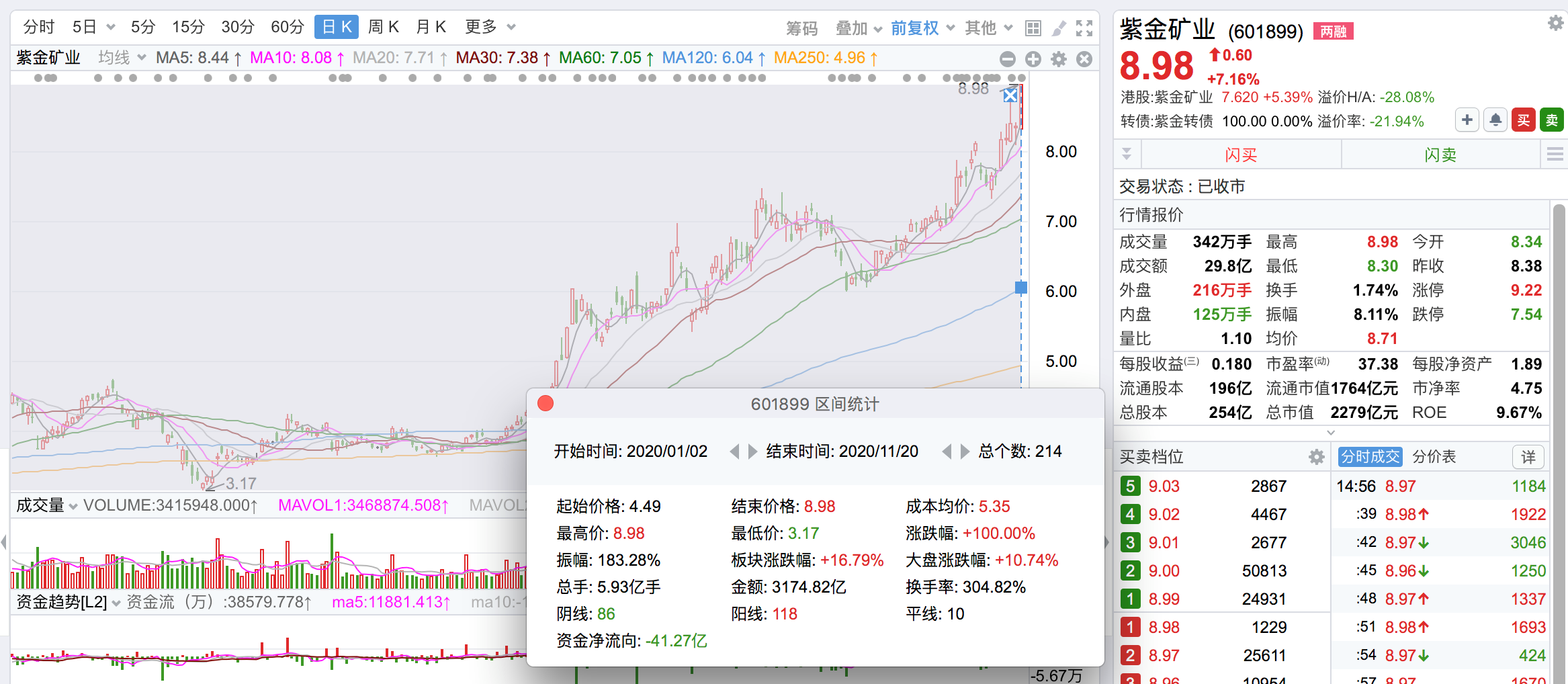Select the paintbrush drawing tool

[1059, 28]
